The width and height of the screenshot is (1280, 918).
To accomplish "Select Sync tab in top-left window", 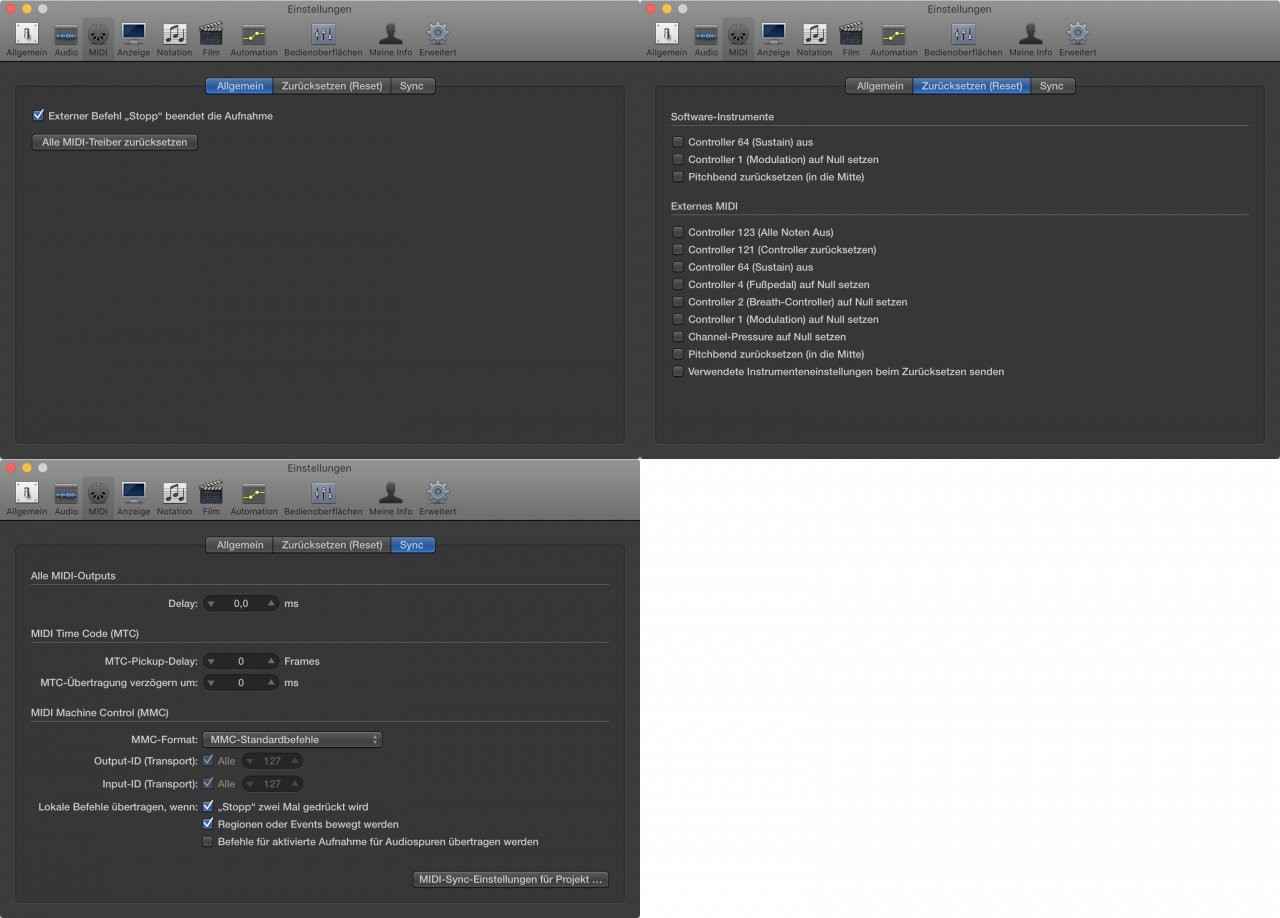I will coord(412,86).
